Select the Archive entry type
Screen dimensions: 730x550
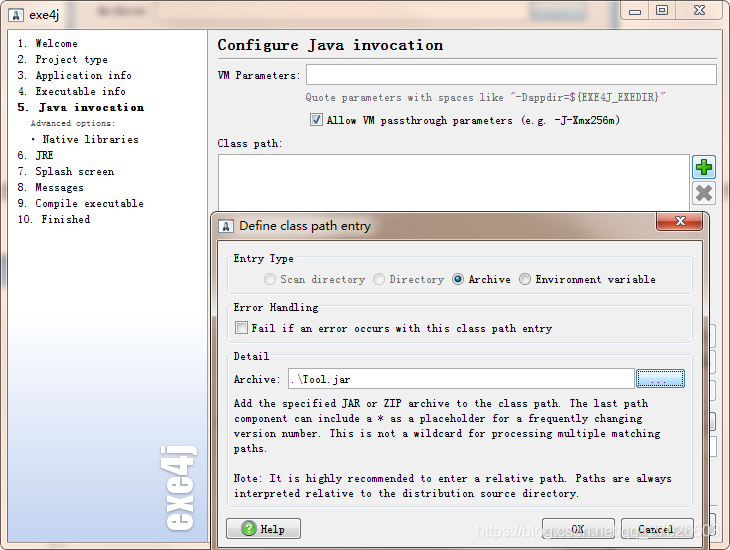(x=458, y=279)
